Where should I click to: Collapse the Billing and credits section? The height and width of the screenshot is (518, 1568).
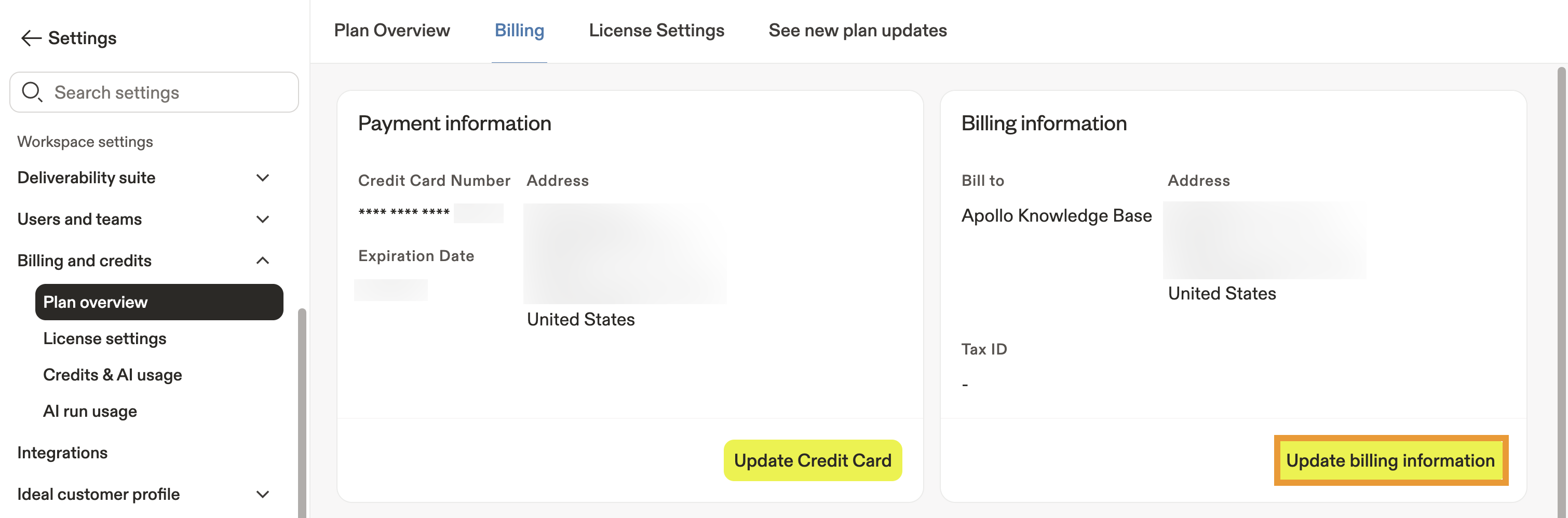pyautogui.click(x=262, y=261)
